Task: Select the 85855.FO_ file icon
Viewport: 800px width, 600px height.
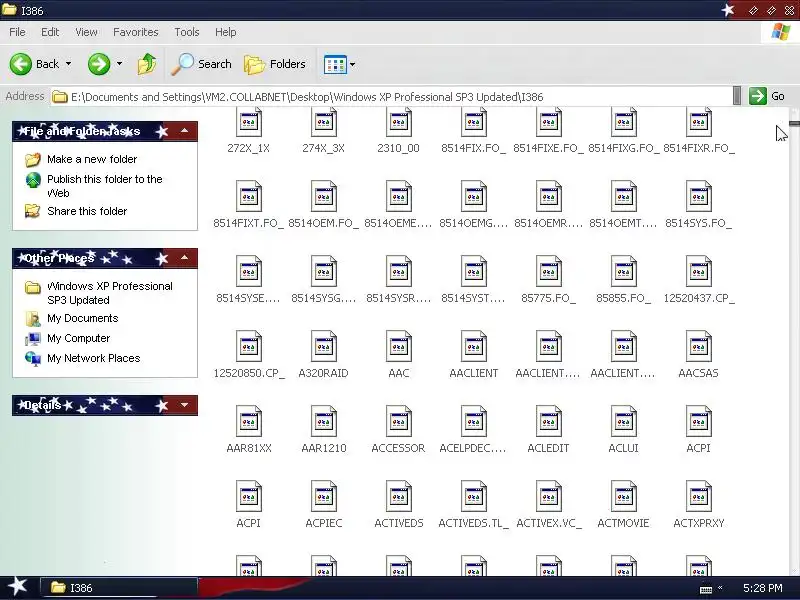Action: point(623,271)
